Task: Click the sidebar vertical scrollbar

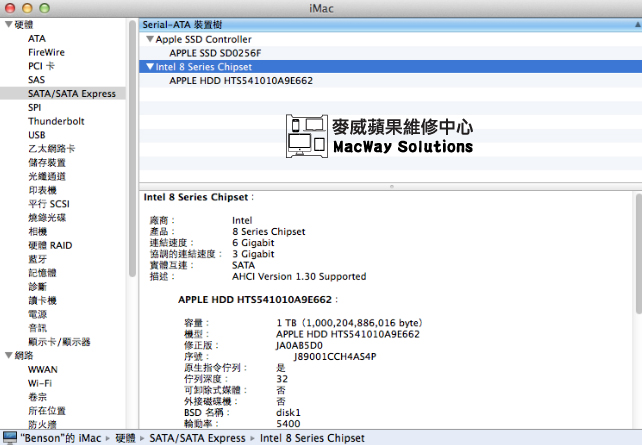Action: [x=132, y=148]
